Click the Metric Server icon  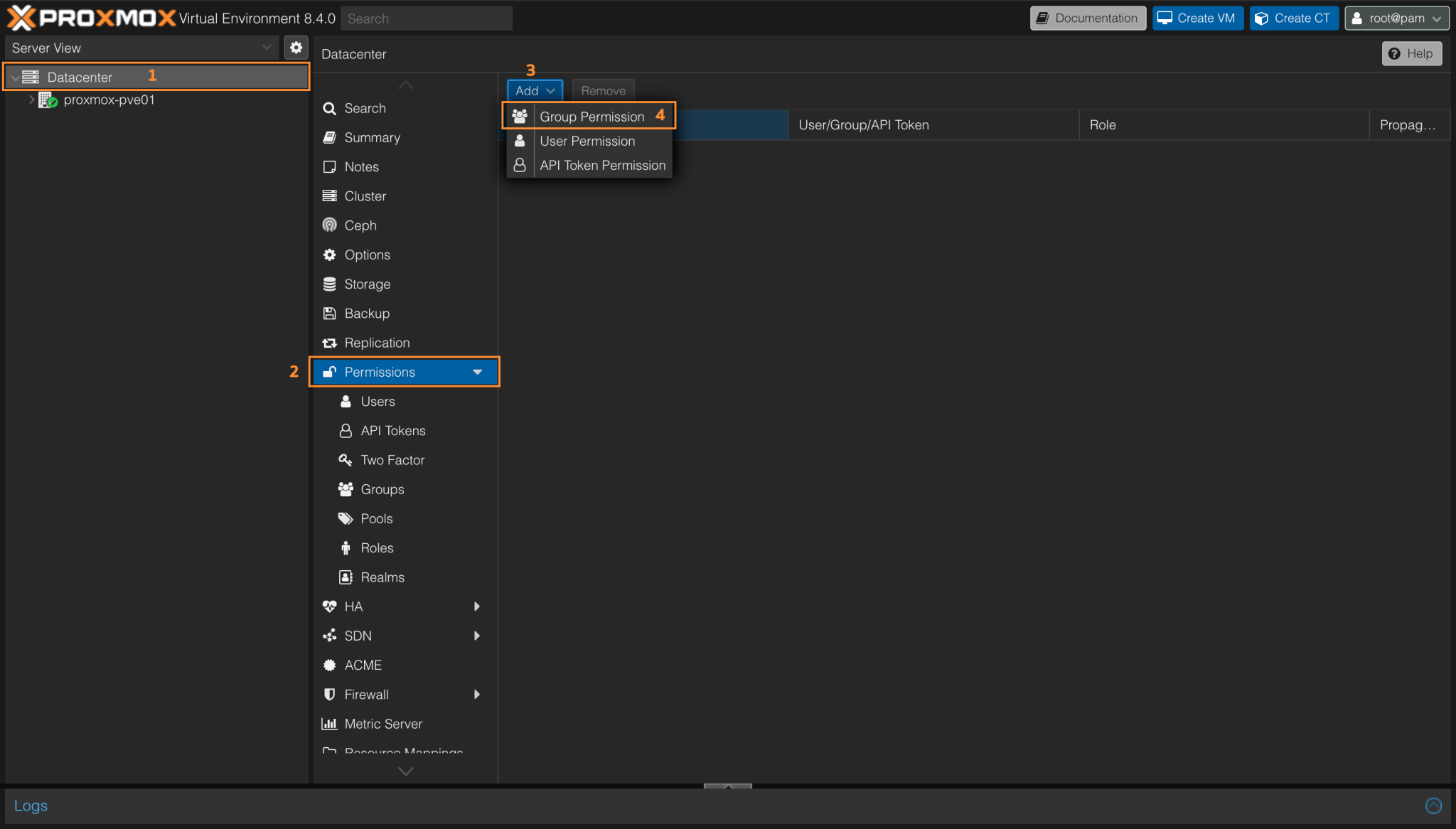pos(330,723)
